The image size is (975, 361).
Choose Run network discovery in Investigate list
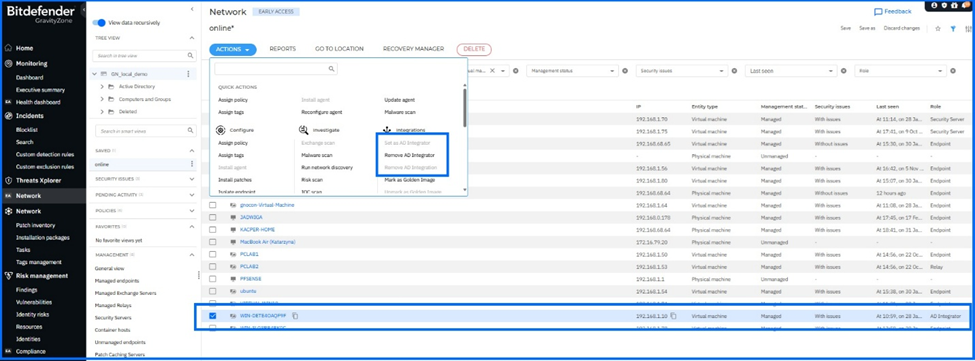pos(327,167)
